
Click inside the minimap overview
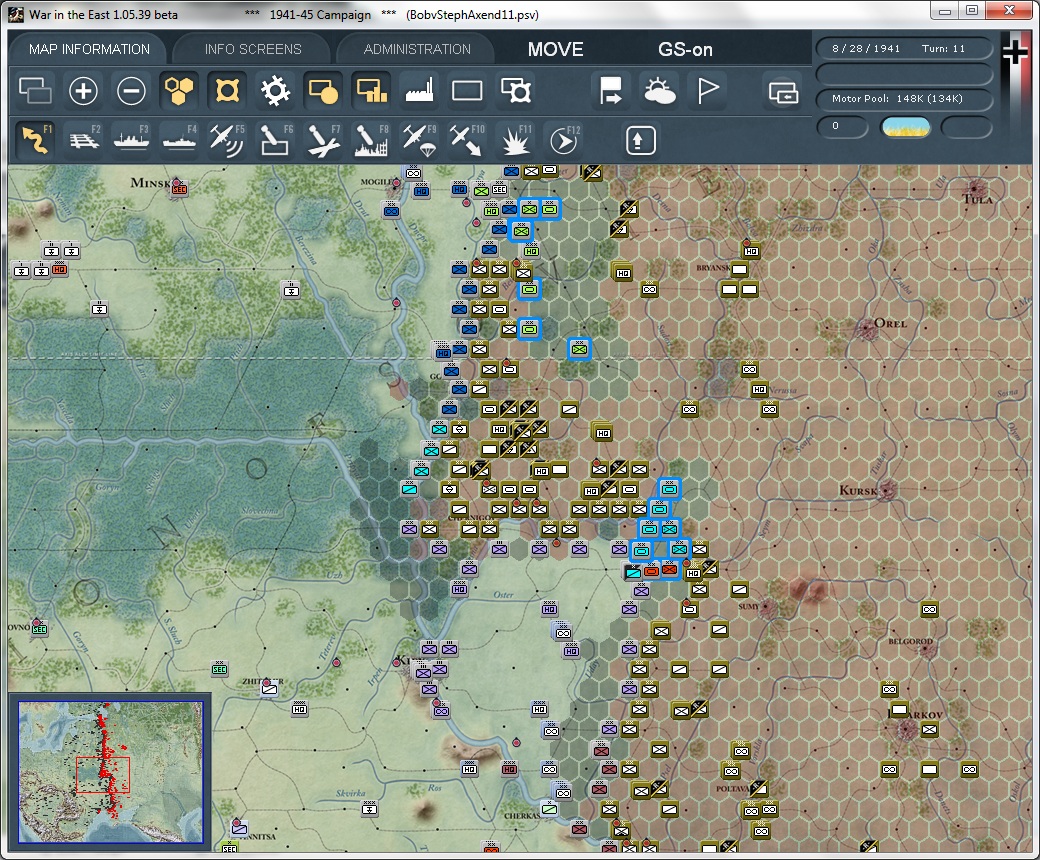coord(110,772)
